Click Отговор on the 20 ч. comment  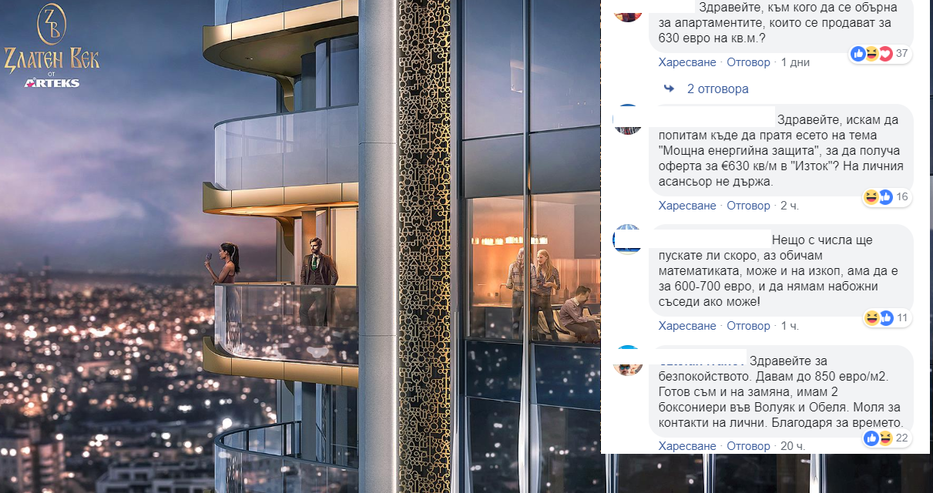click(748, 446)
